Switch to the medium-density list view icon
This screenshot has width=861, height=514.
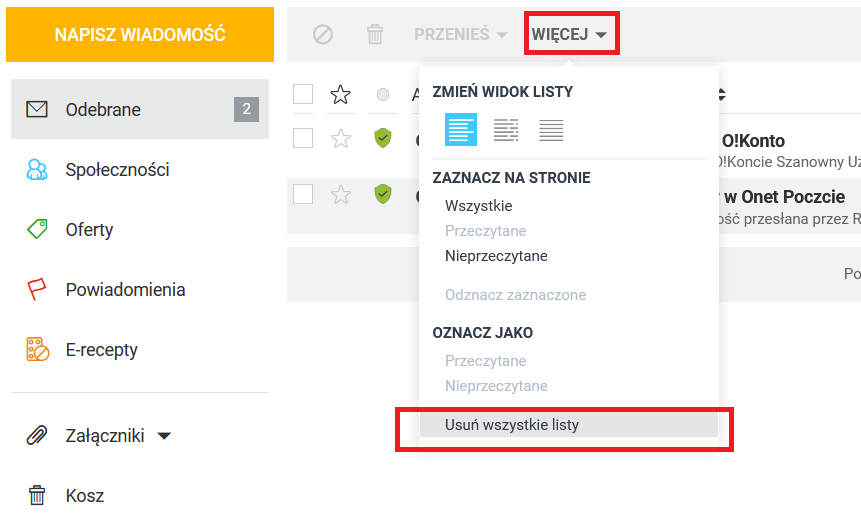[507, 130]
